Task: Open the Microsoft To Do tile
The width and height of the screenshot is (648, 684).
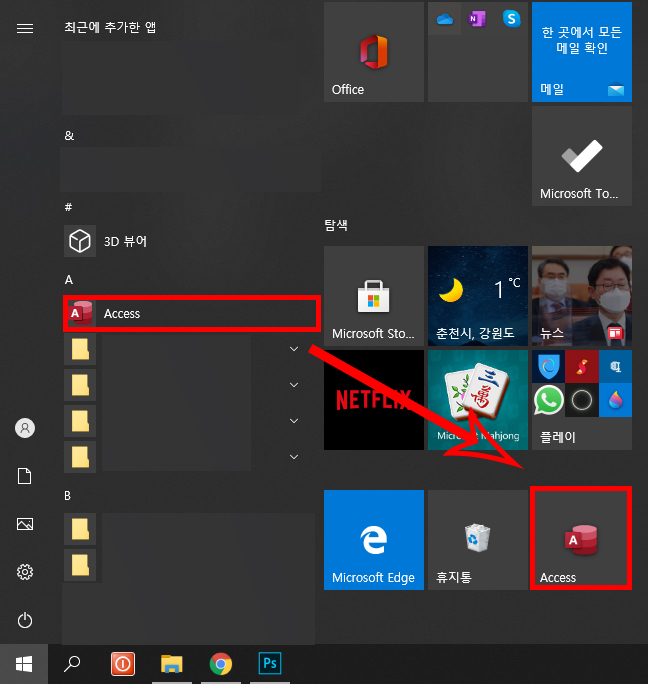Action: click(x=582, y=156)
